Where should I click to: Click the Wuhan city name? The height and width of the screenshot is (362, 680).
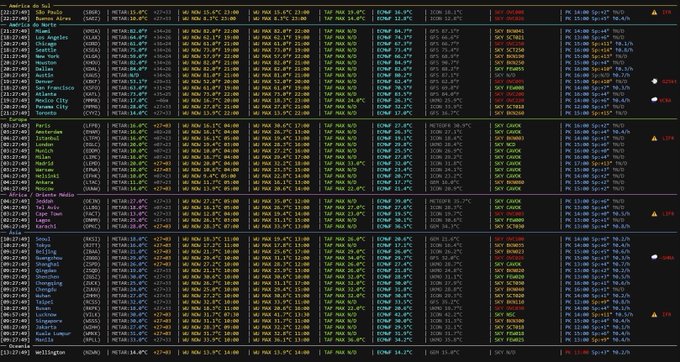pos(43,296)
